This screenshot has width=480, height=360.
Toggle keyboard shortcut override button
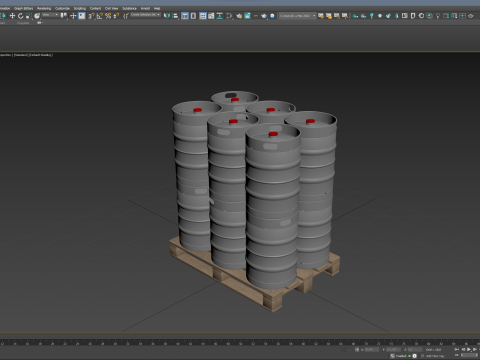pos(82,16)
